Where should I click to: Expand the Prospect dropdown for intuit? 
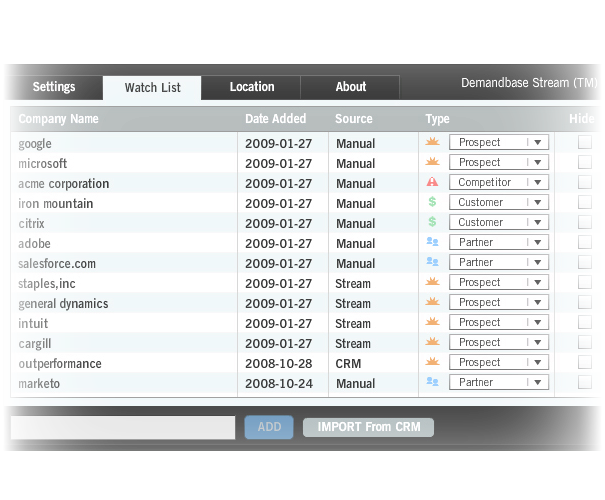499,323
